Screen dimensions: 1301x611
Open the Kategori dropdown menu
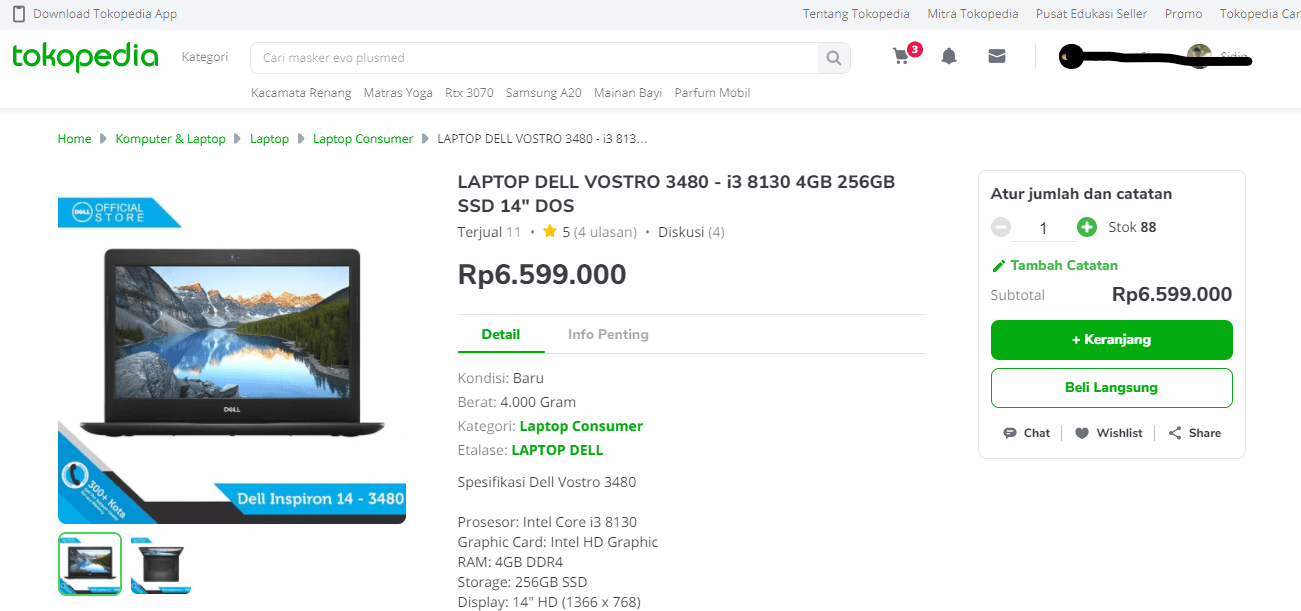click(x=205, y=57)
